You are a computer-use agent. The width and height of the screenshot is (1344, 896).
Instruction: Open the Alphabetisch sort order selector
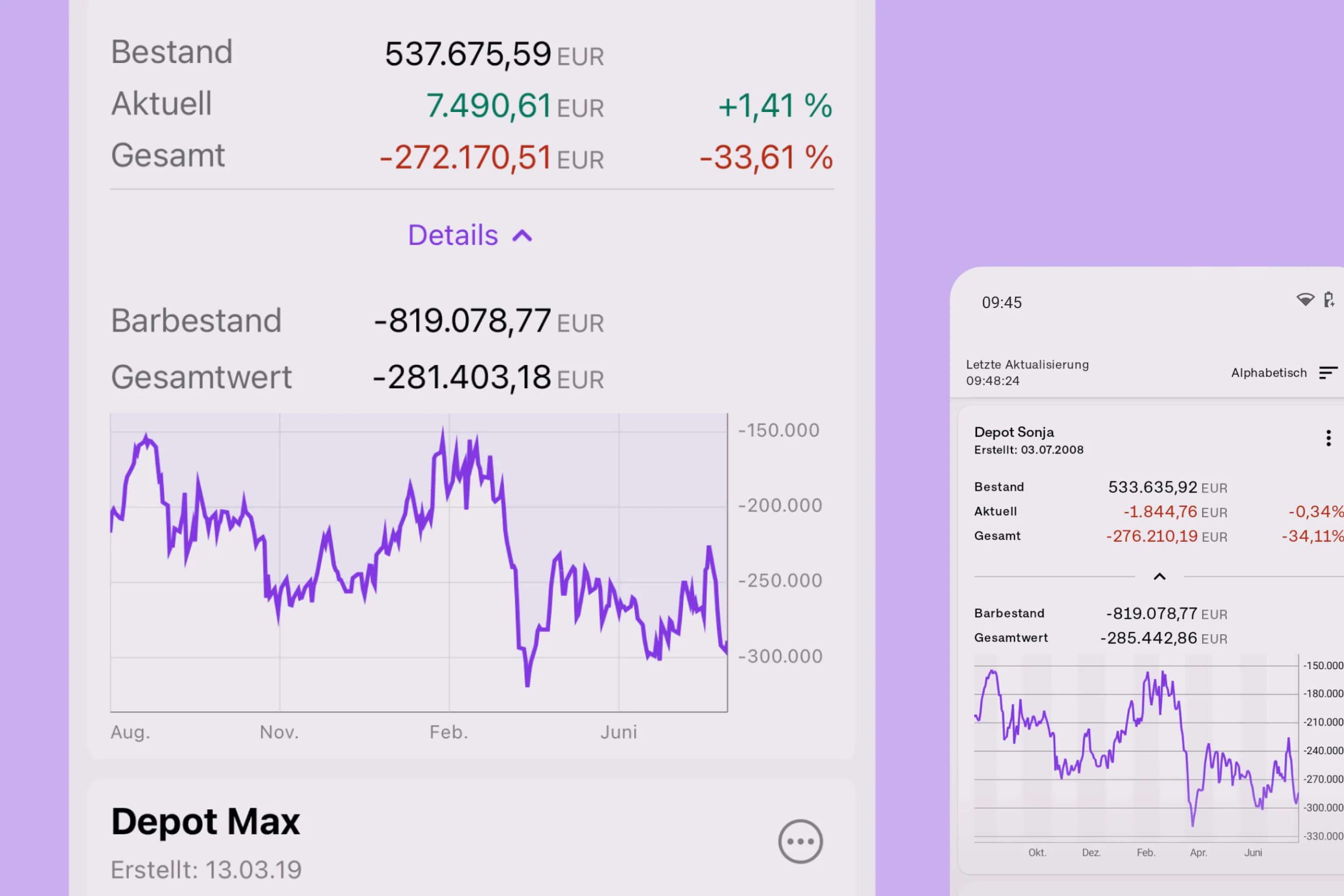(1268, 373)
